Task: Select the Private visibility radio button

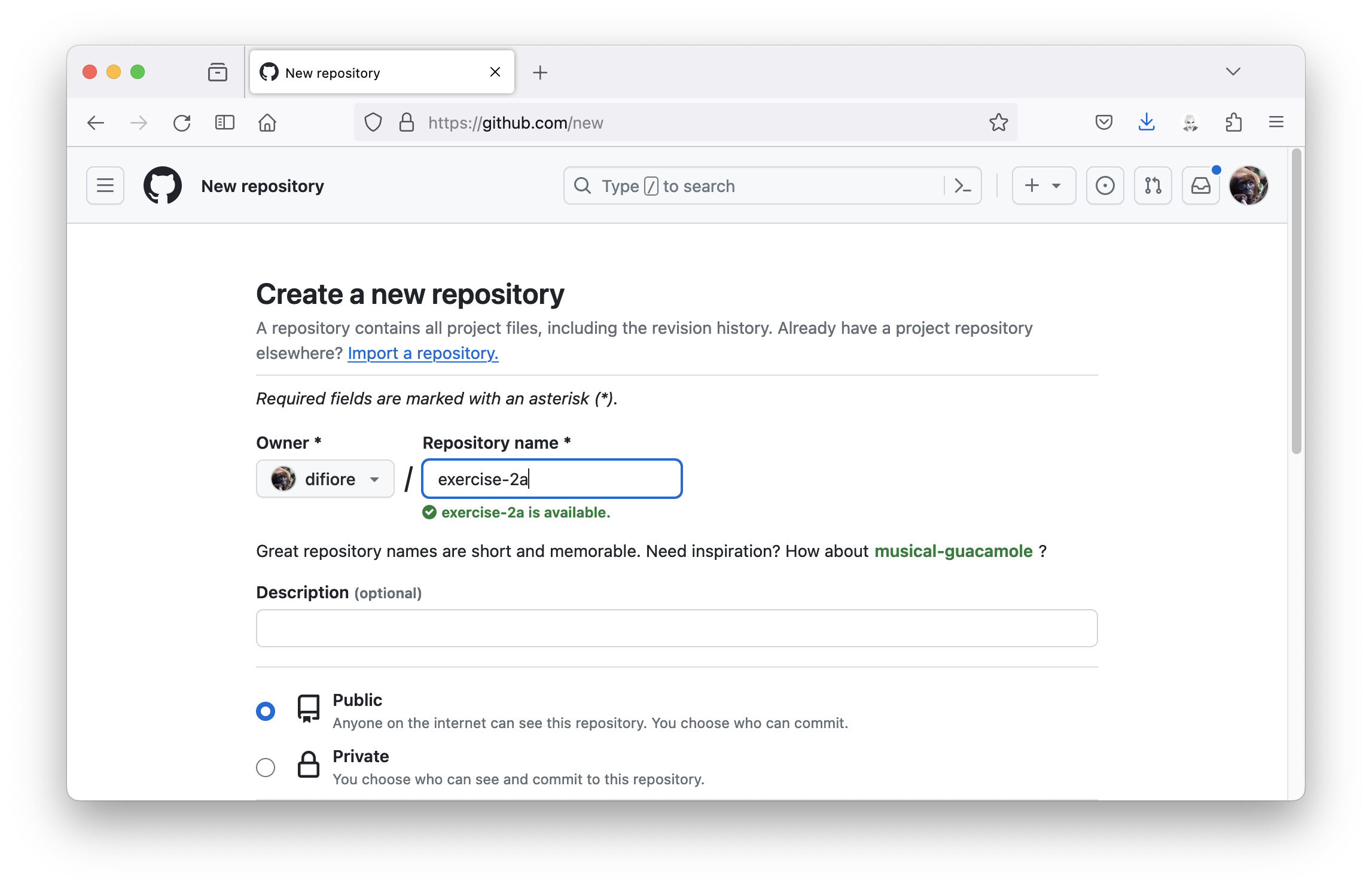Action: pos(266,767)
